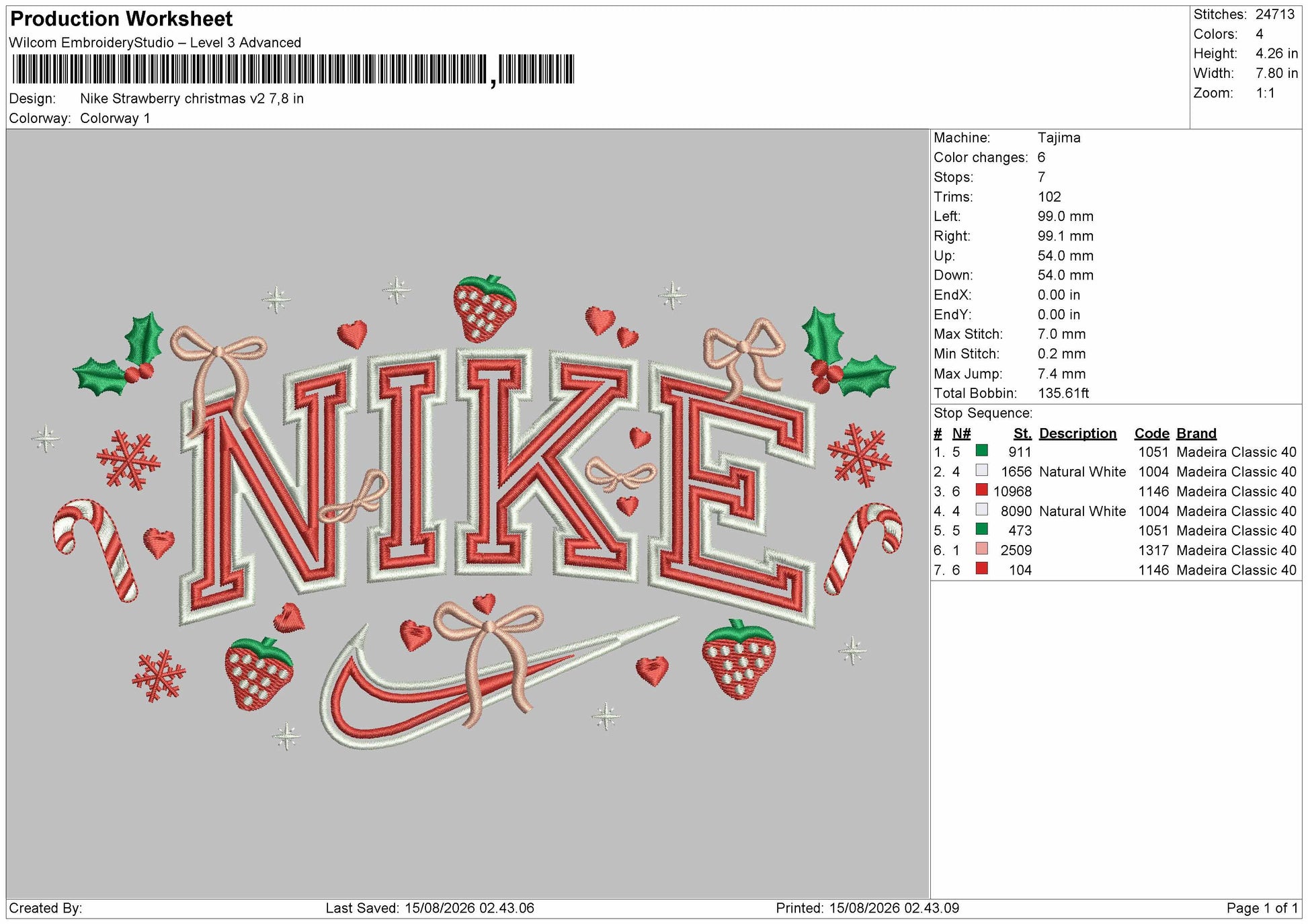
Task: Click stitch count "1656" in row 2
Action: 1016,472
